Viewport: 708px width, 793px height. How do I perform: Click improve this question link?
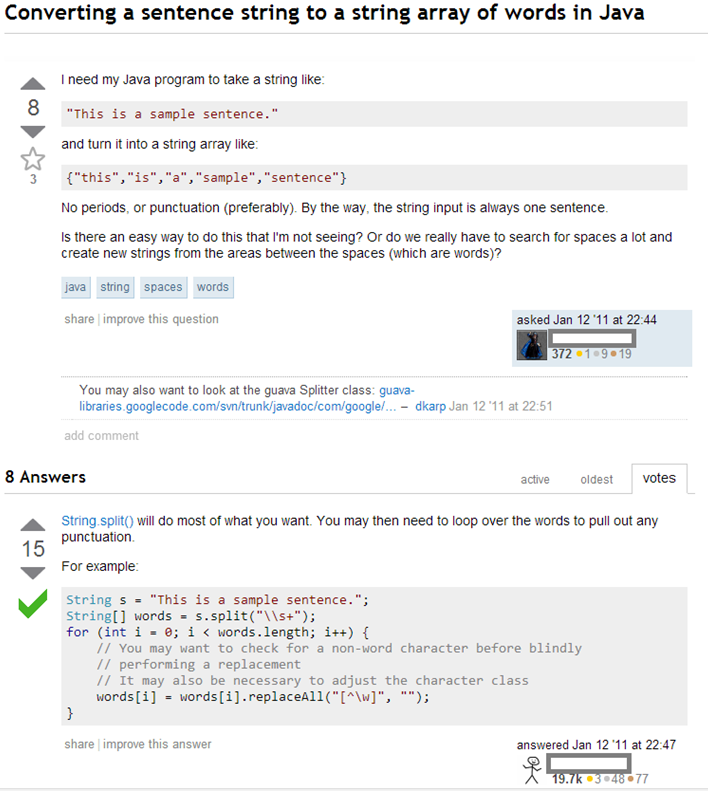(x=161, y=319)
